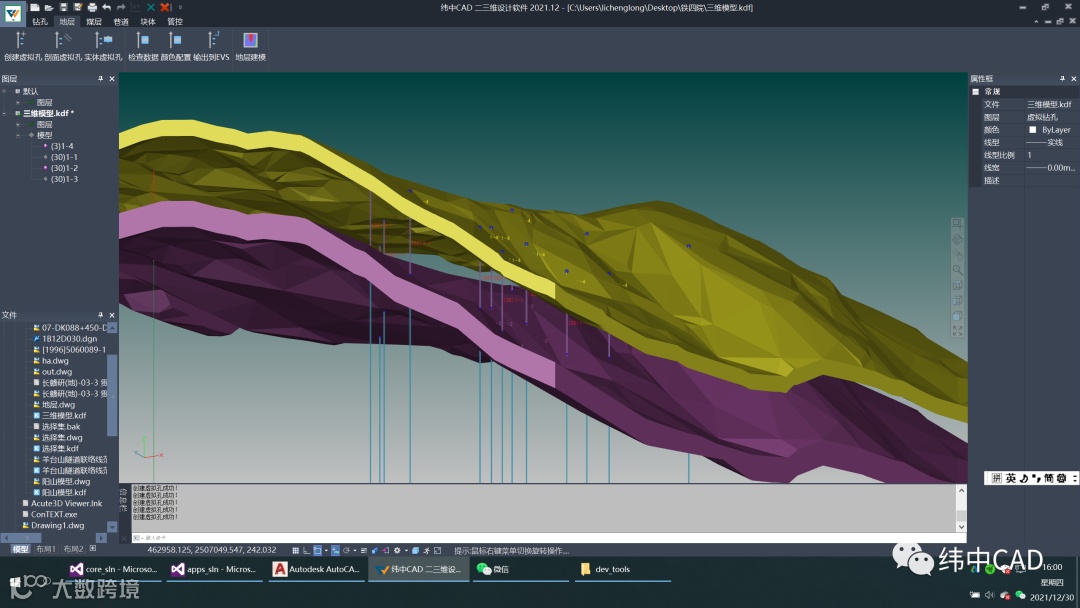Click the Save disk icon in quick toolbar
Image resolution: width=1080 pixels, height=608 pixels.
click(63, 8)
